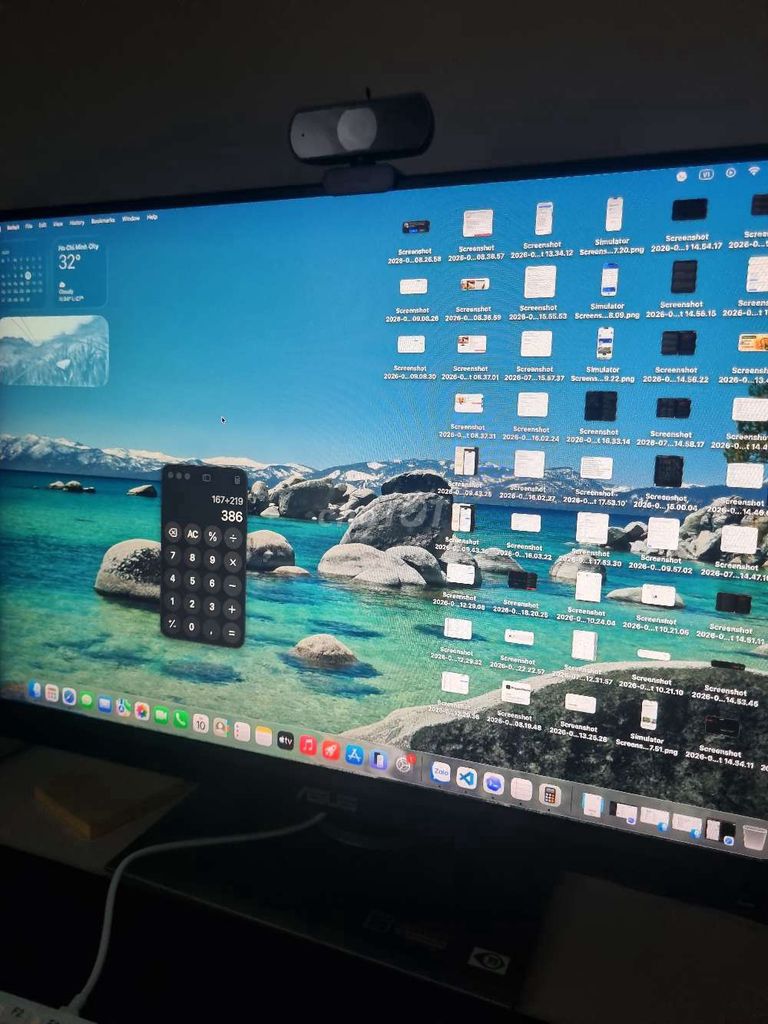The image size is (768, 1024).
Task: Open FaceTime from the Dock
Action: [x=161, y=714]
